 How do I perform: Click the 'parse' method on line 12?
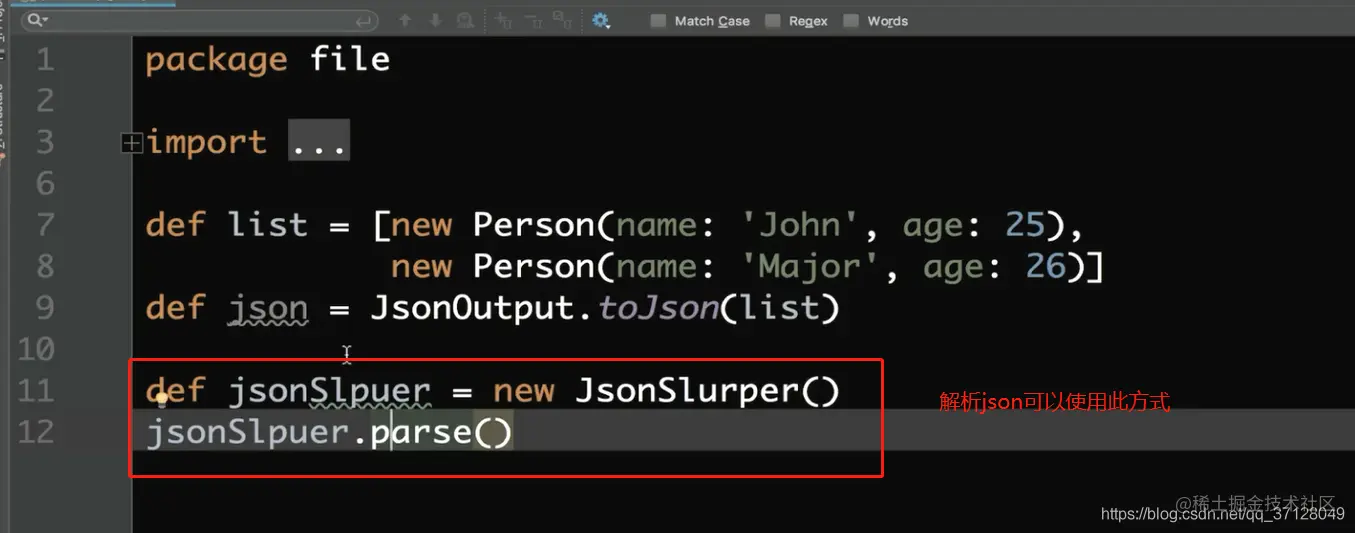tap(421, 433)
